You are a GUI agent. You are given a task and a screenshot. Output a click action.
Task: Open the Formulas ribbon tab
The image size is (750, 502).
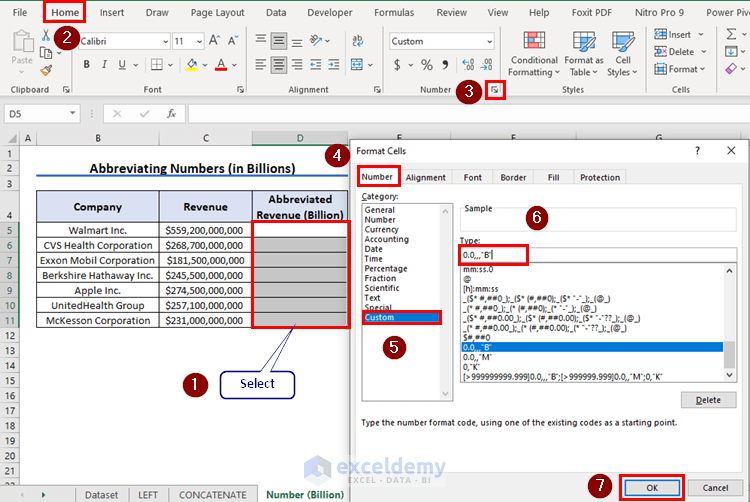tap(394, 12)
